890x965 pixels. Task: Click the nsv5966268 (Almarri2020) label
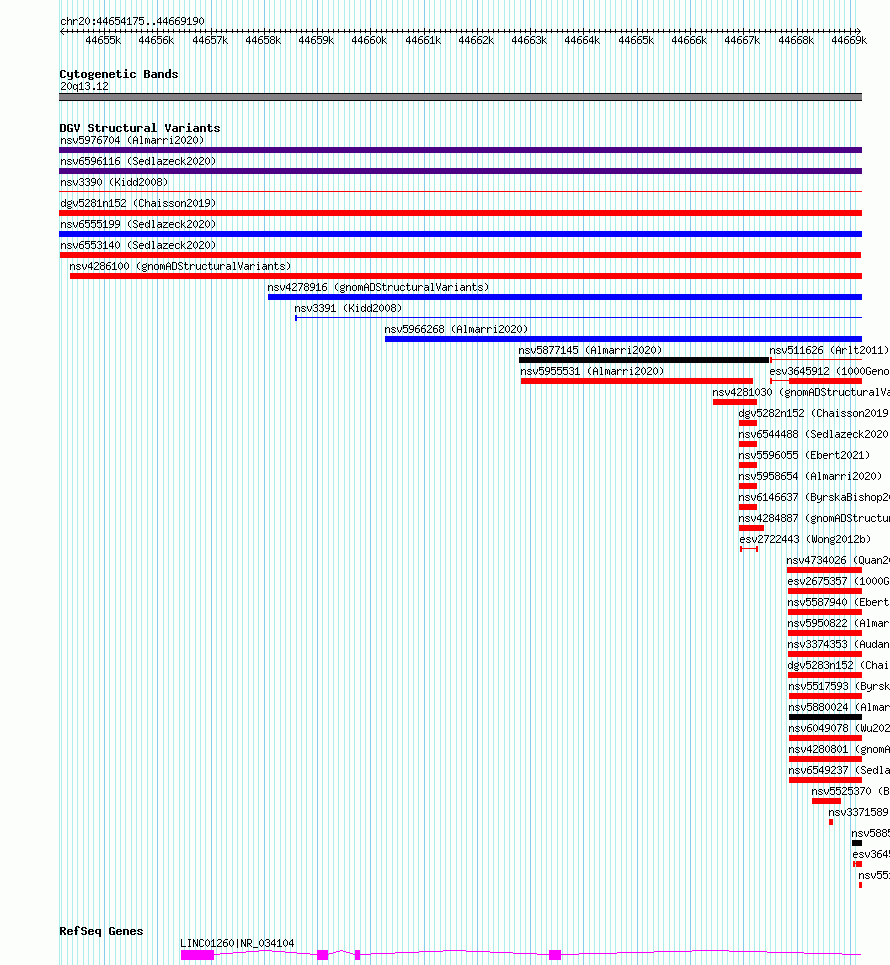coord(456,329)
